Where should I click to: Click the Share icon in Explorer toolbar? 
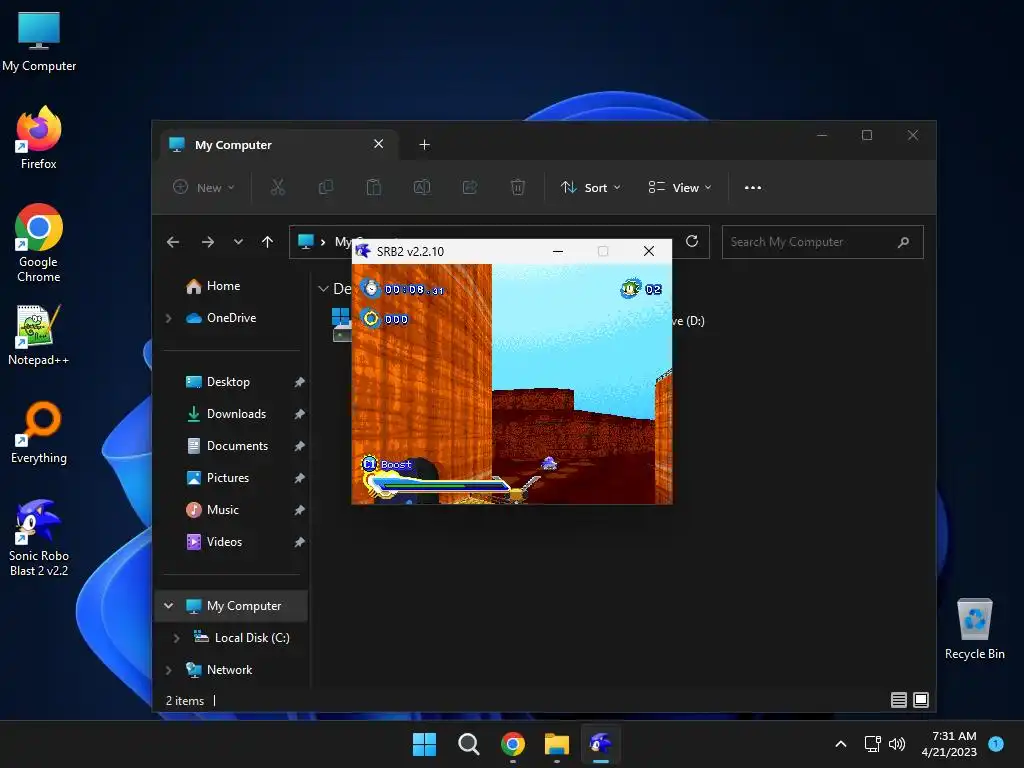[470, 187]
